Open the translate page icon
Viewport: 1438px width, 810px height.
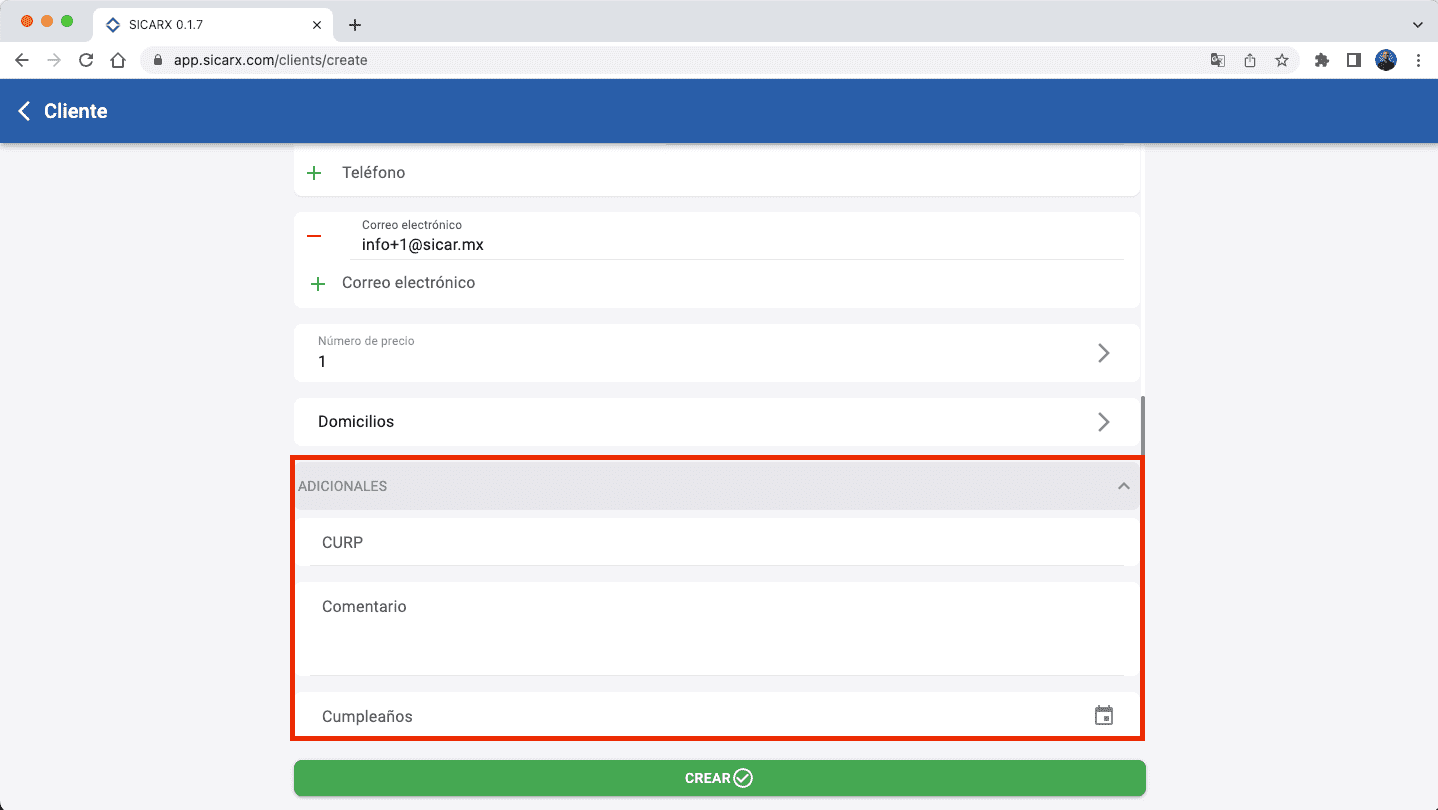coord(1217,60)
